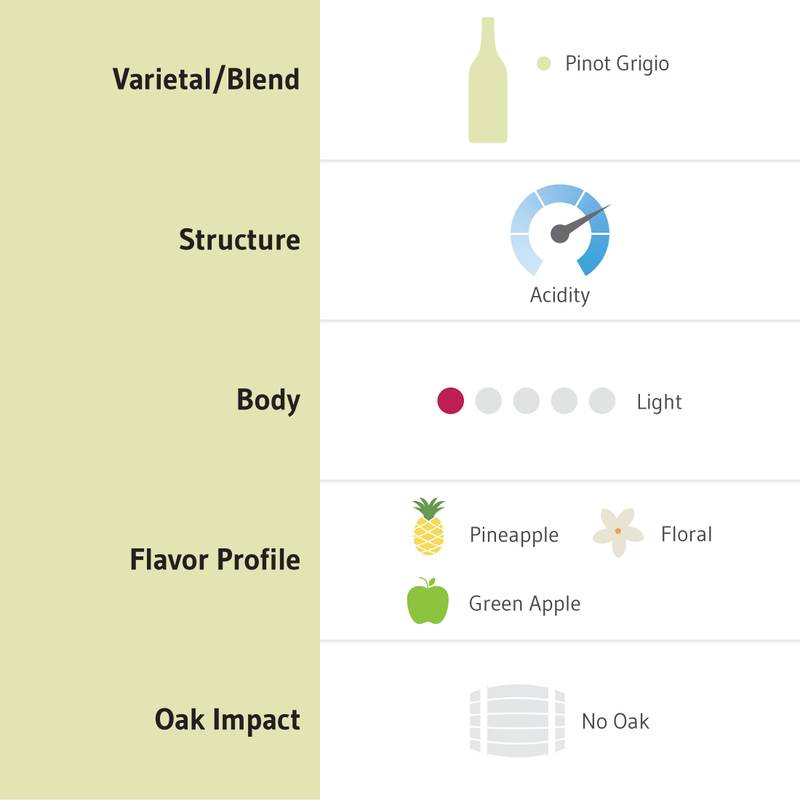The image size is (800, 800).
Task: Click the wine bottle icon
Action: pos(488,81)
